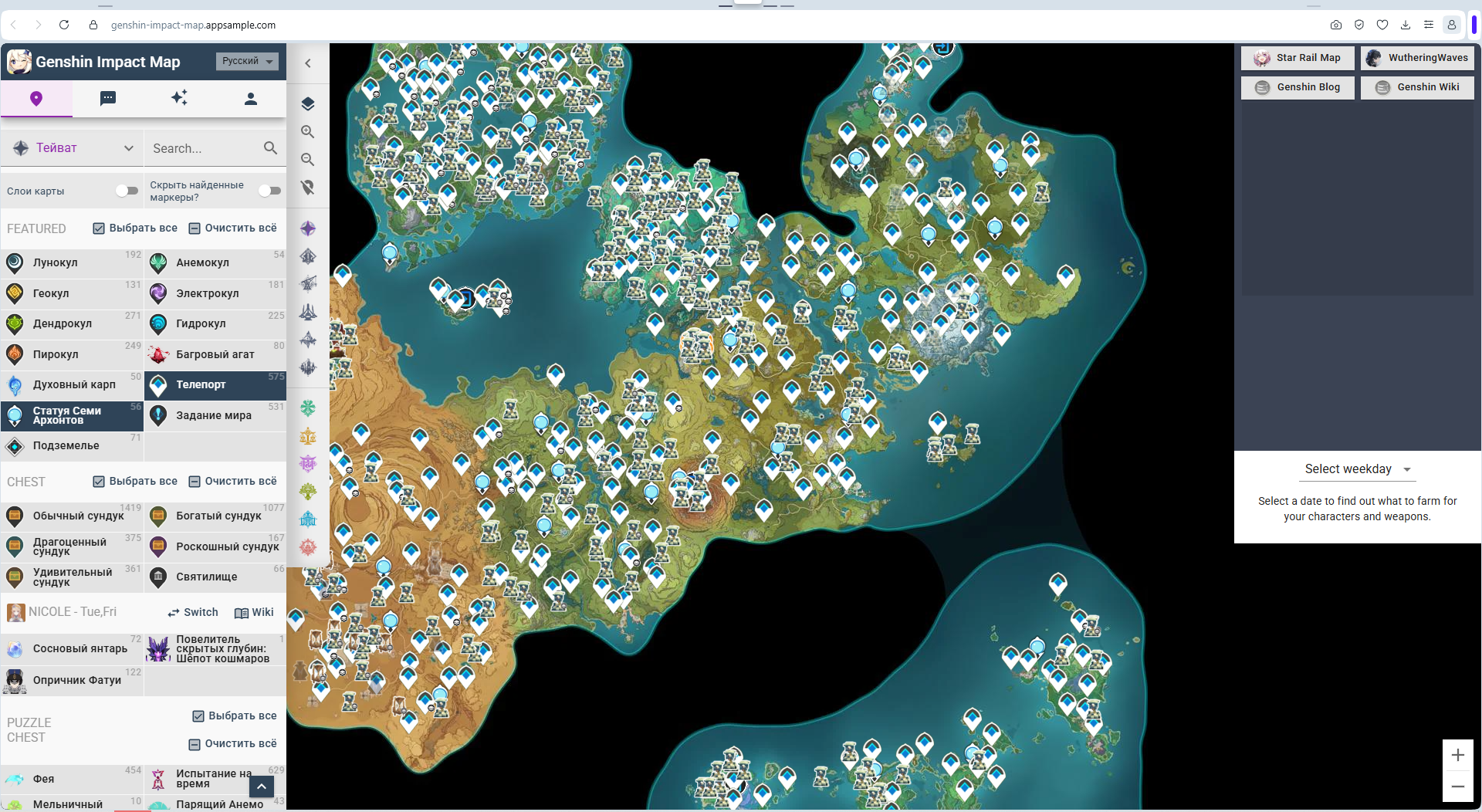Image resolution: width=1482 pixels, height=812 pixels.
Task: Click the magnifier zoom-out toolbar icon
Action: (308, 160)
